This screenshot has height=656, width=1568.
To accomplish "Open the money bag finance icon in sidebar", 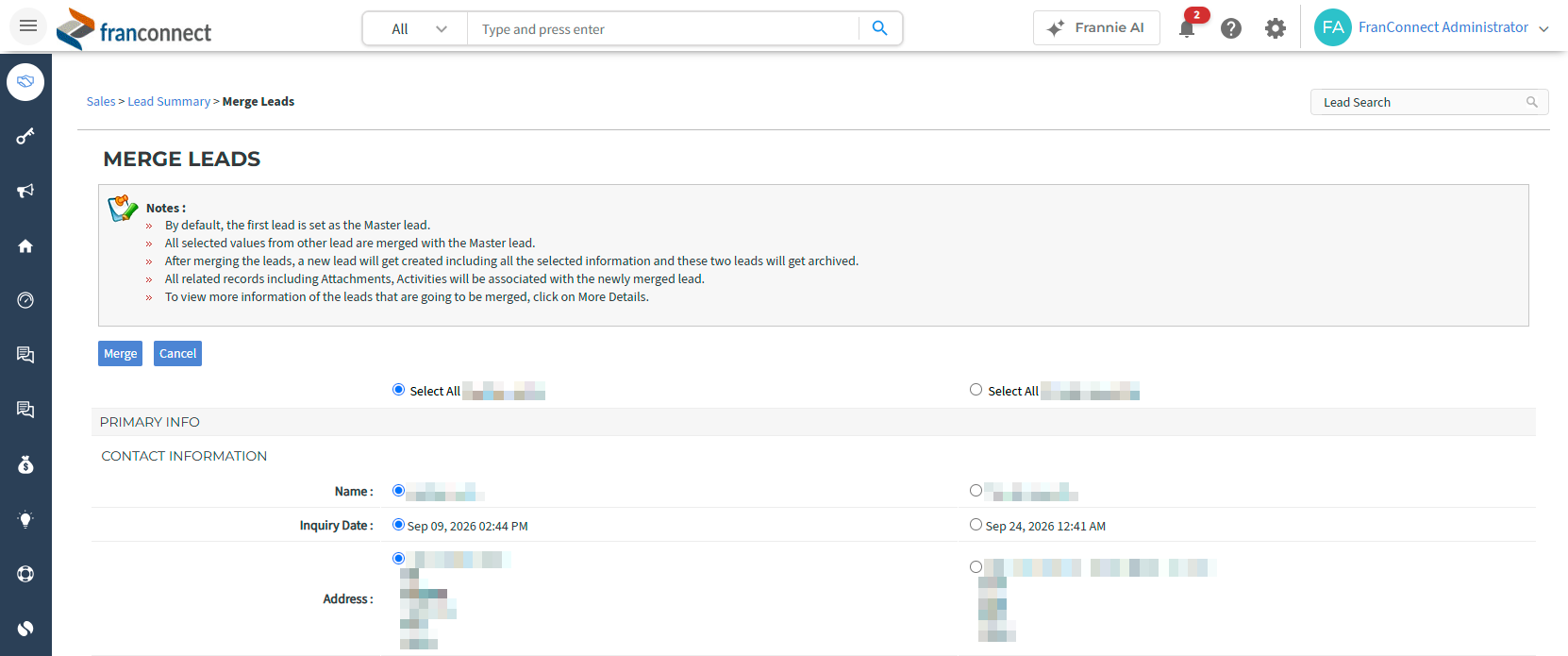I will [x=25, y=464].
